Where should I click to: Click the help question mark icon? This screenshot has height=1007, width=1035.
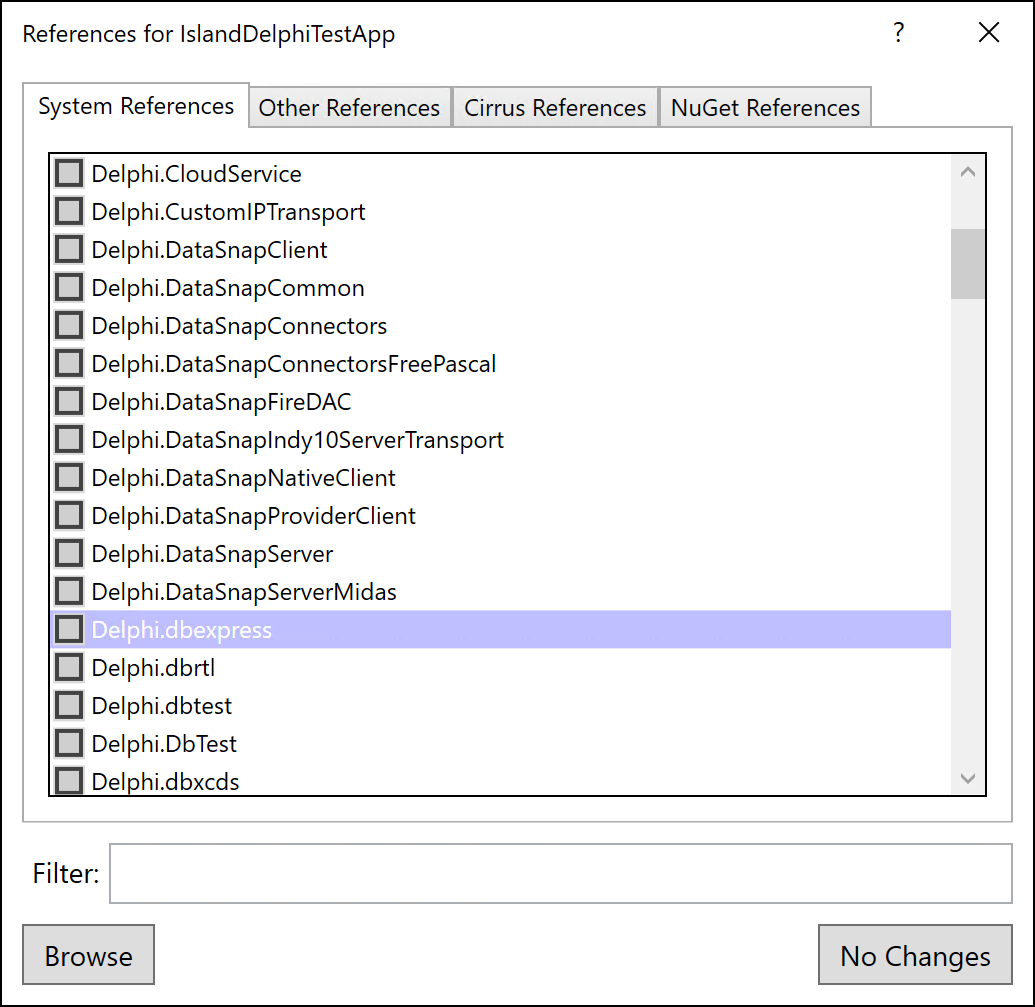tap(898, 32)
